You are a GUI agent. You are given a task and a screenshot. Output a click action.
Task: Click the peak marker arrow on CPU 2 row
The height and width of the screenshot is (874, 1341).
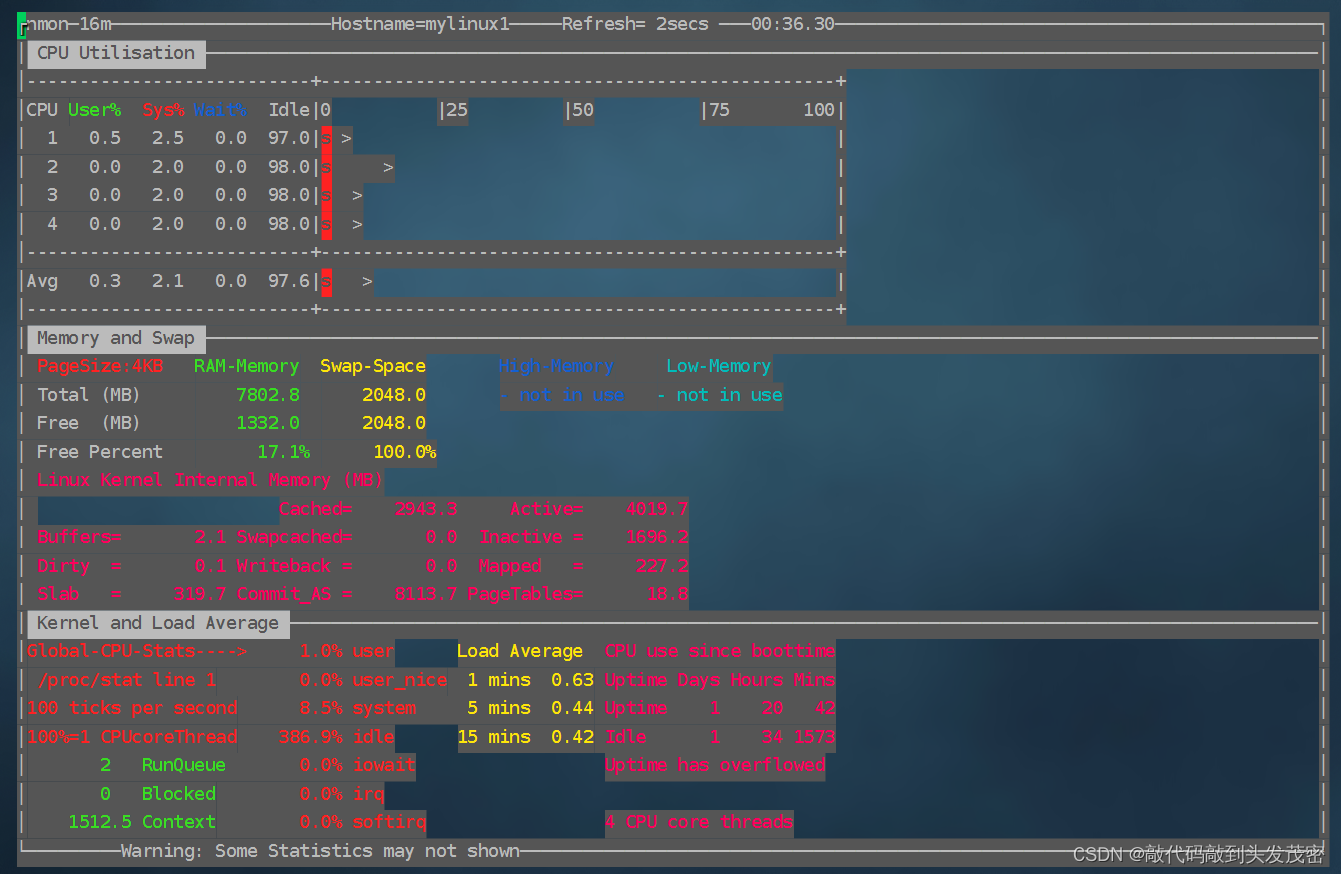[x=388, y=167]
